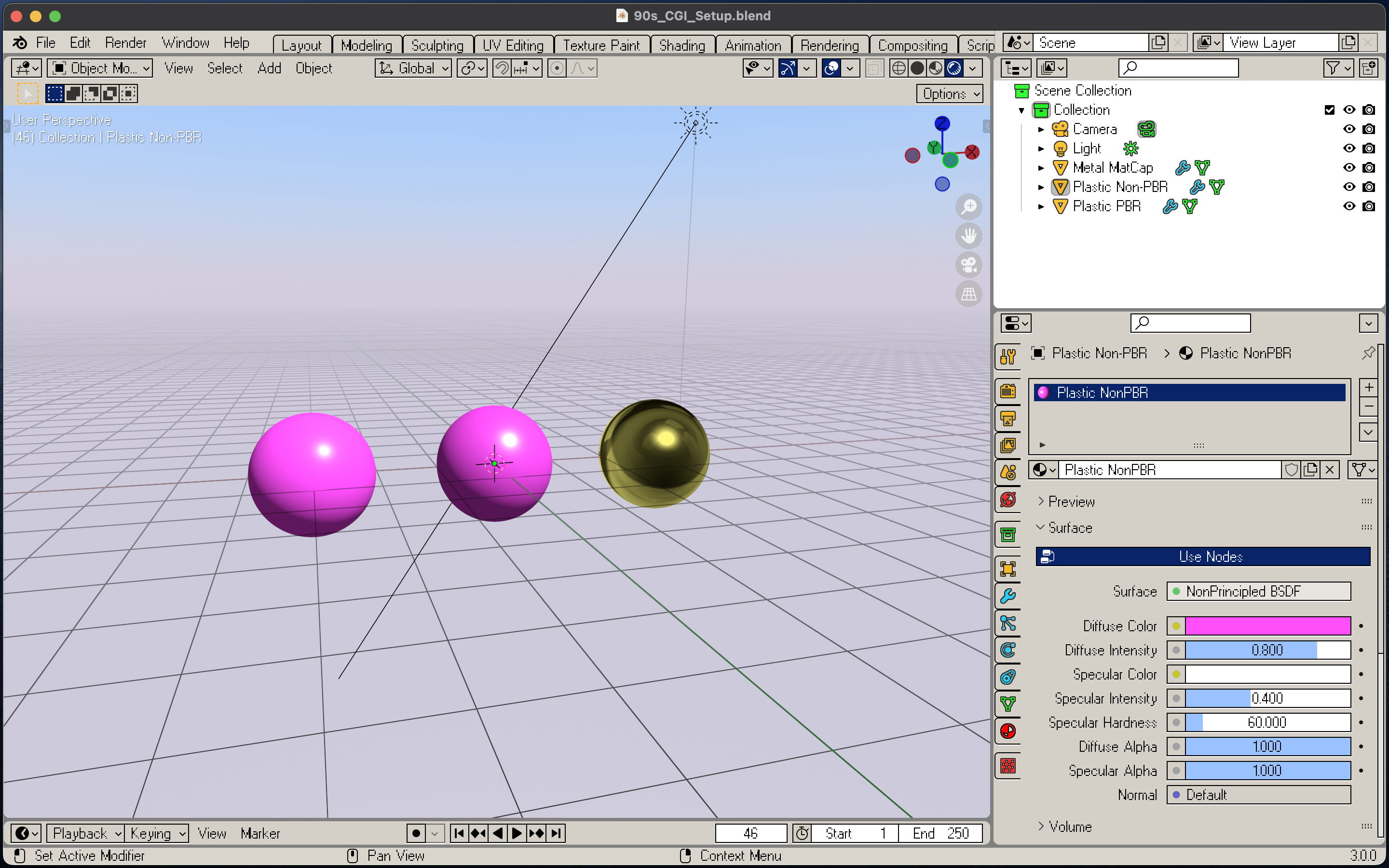Switch to material preview shading
The width and height of the screenshot is (1389, 868).
936,68
